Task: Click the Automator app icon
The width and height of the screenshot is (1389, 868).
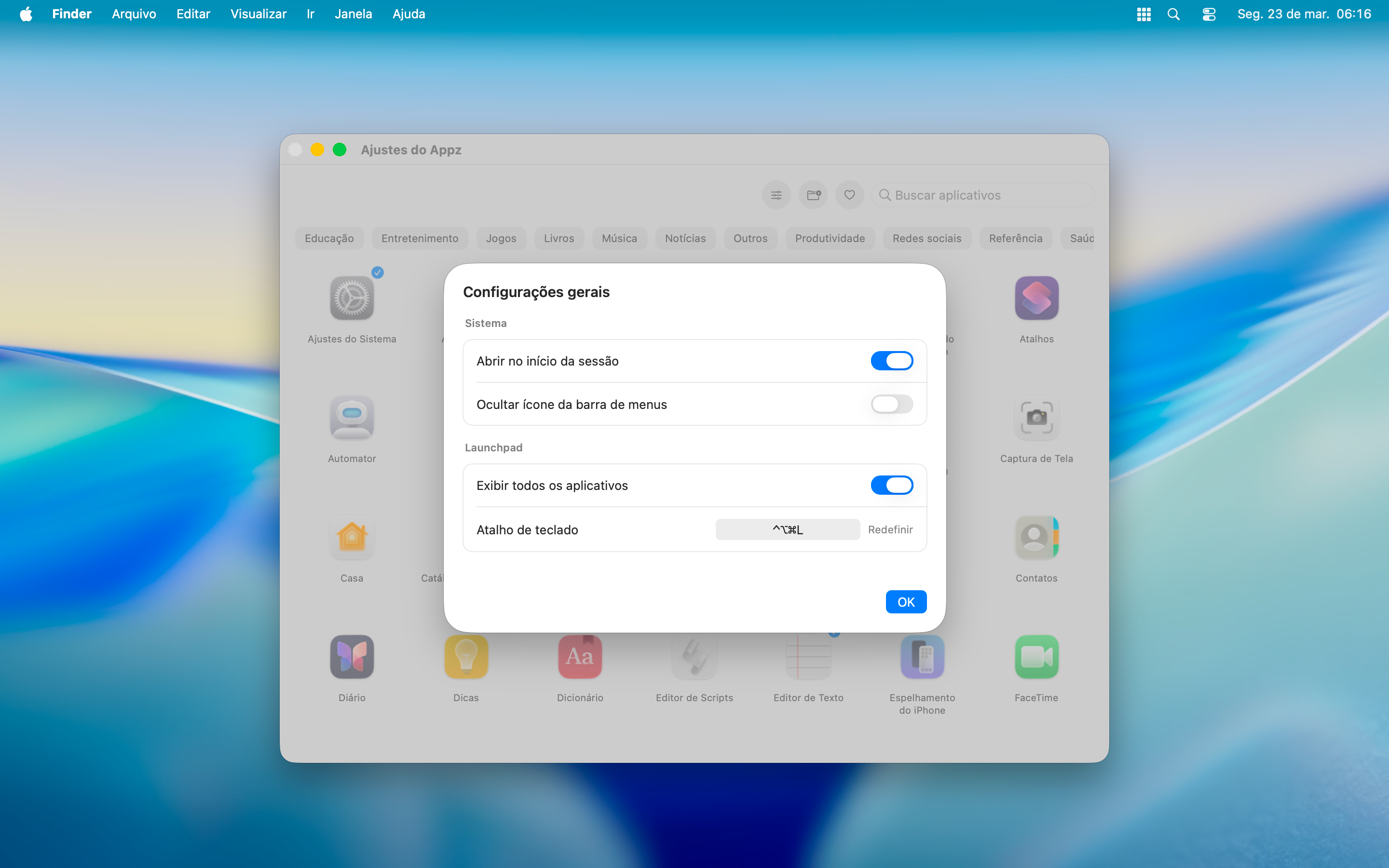Action: [x=352, y=418]
